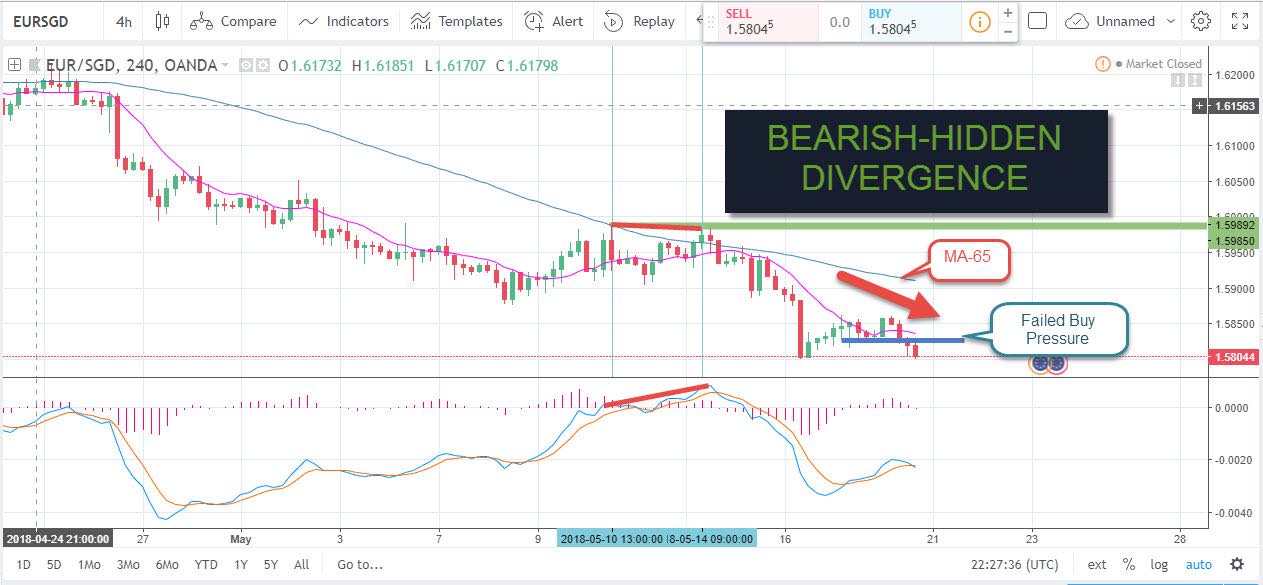Open the Compare symbols tool
1263x585 pixels.
[232, 21]
